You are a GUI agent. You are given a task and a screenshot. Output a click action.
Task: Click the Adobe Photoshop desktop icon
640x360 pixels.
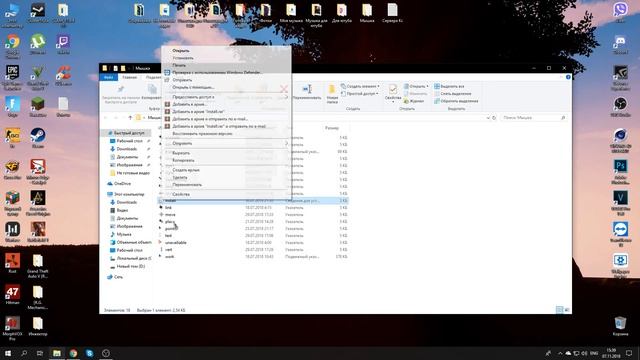click(x=620, y=171)
